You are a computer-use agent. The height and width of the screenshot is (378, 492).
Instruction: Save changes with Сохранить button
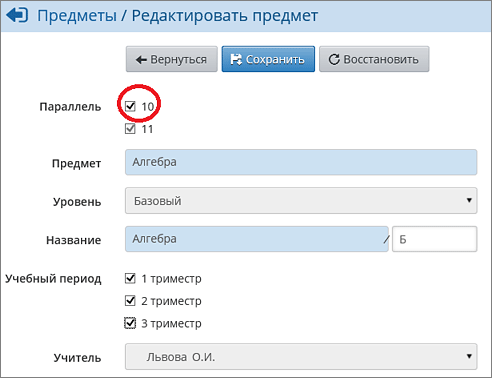pyautogui.click(x=268, y=59)
